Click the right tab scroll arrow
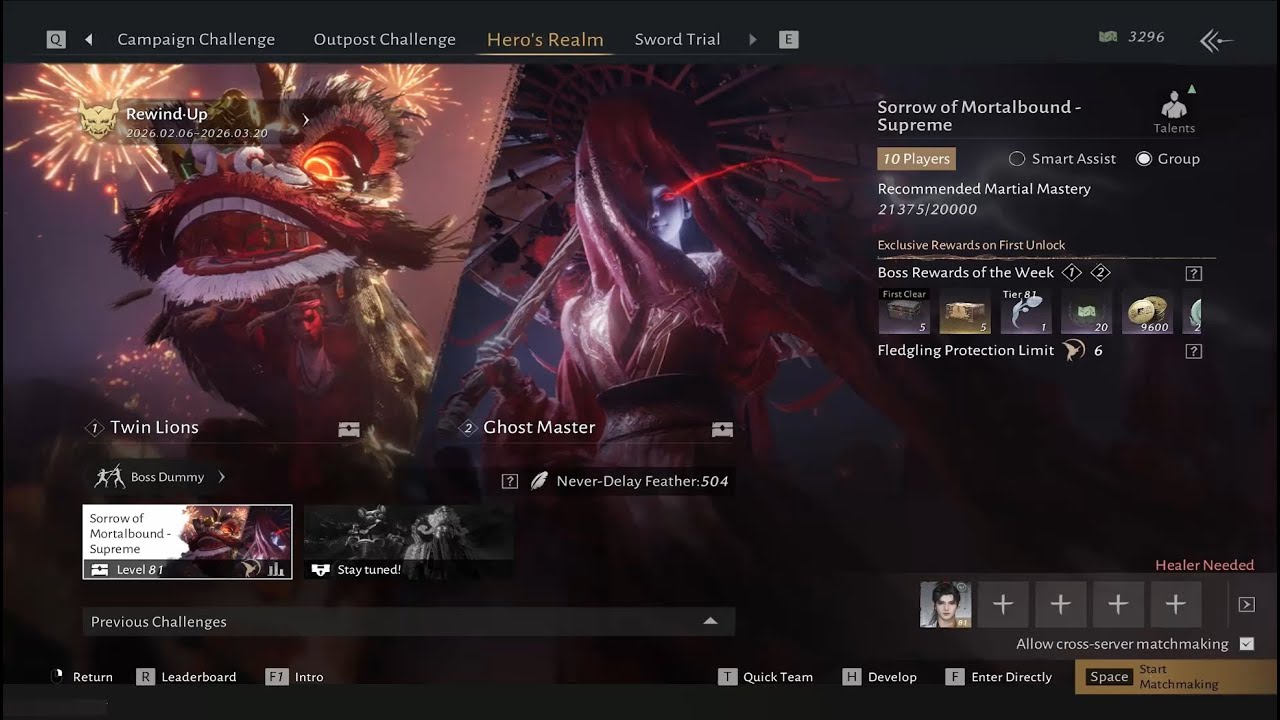Viewport: 1280px width, 720px height. [753, 40]
